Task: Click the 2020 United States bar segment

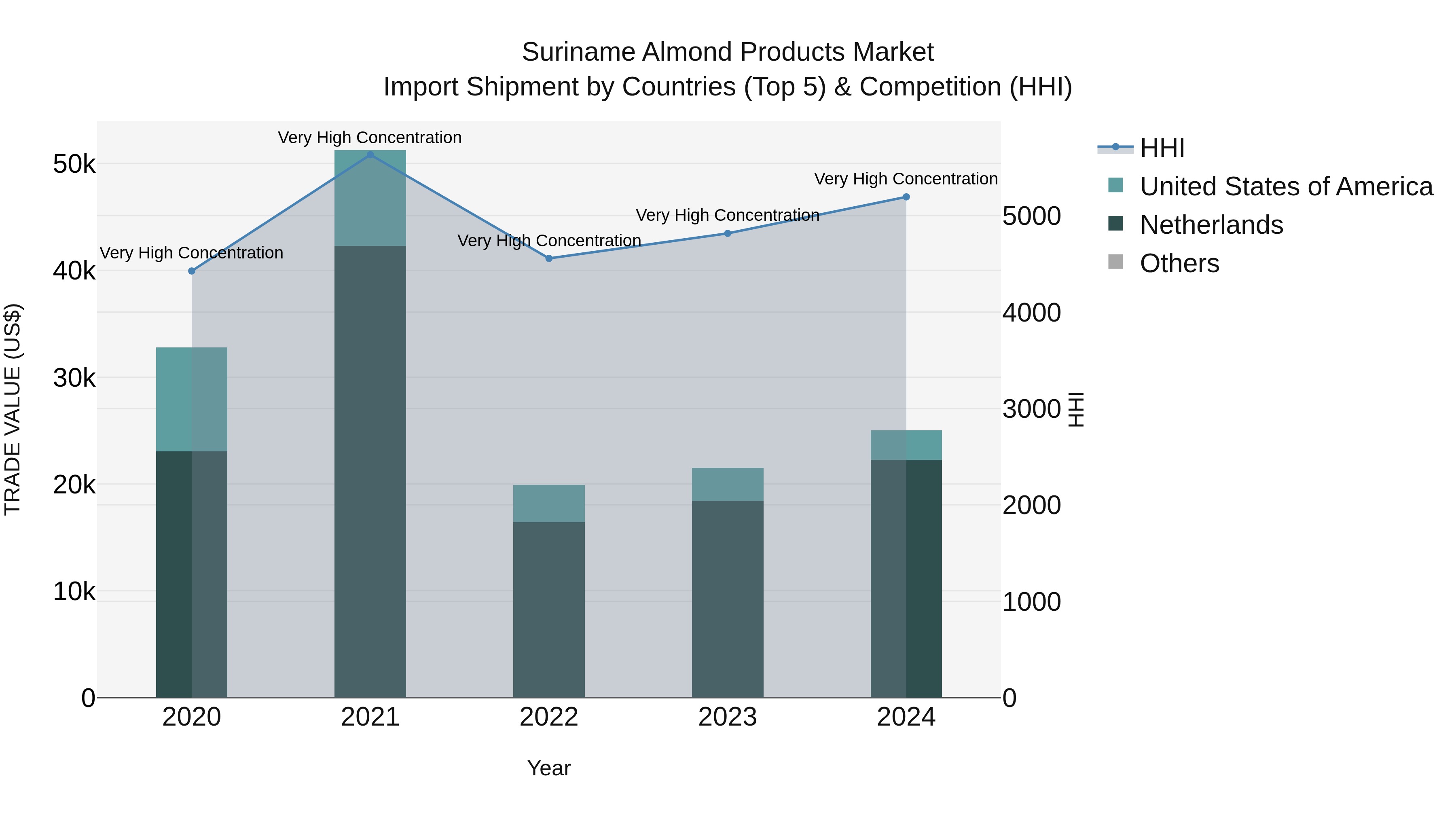Action: (x=192, y=400)
